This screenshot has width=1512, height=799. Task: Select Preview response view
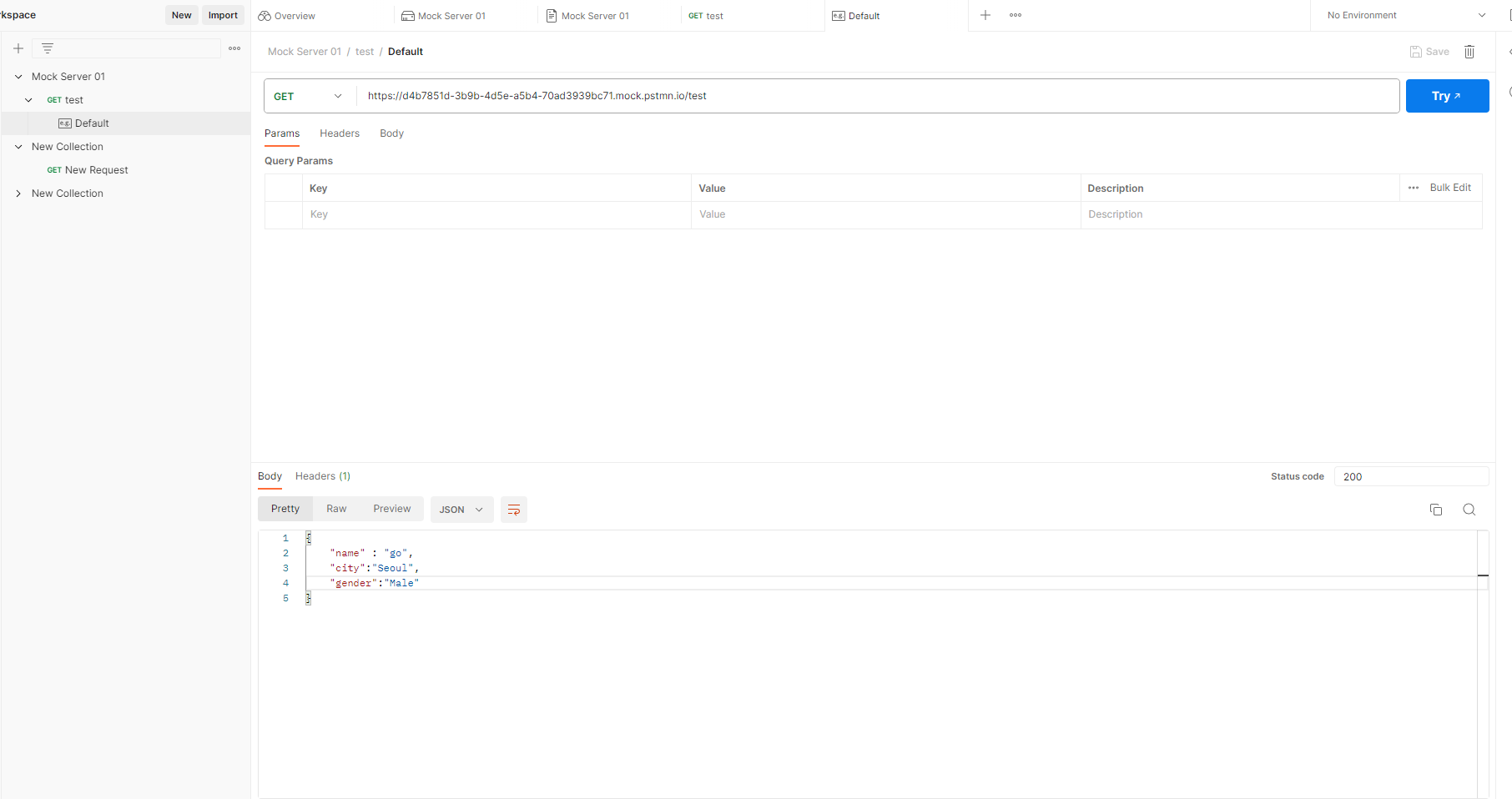coord(392,509)
